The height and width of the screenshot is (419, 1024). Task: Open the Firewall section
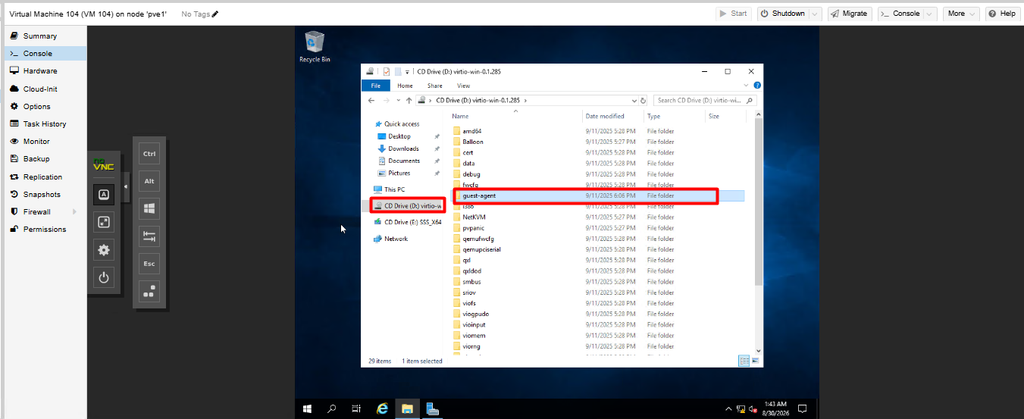point(37,212)
